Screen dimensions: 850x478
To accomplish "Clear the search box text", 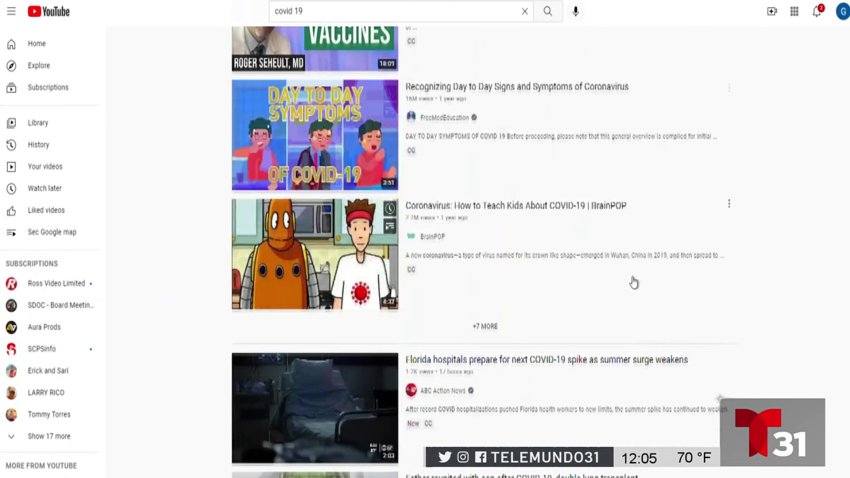I will coord(524,11).
